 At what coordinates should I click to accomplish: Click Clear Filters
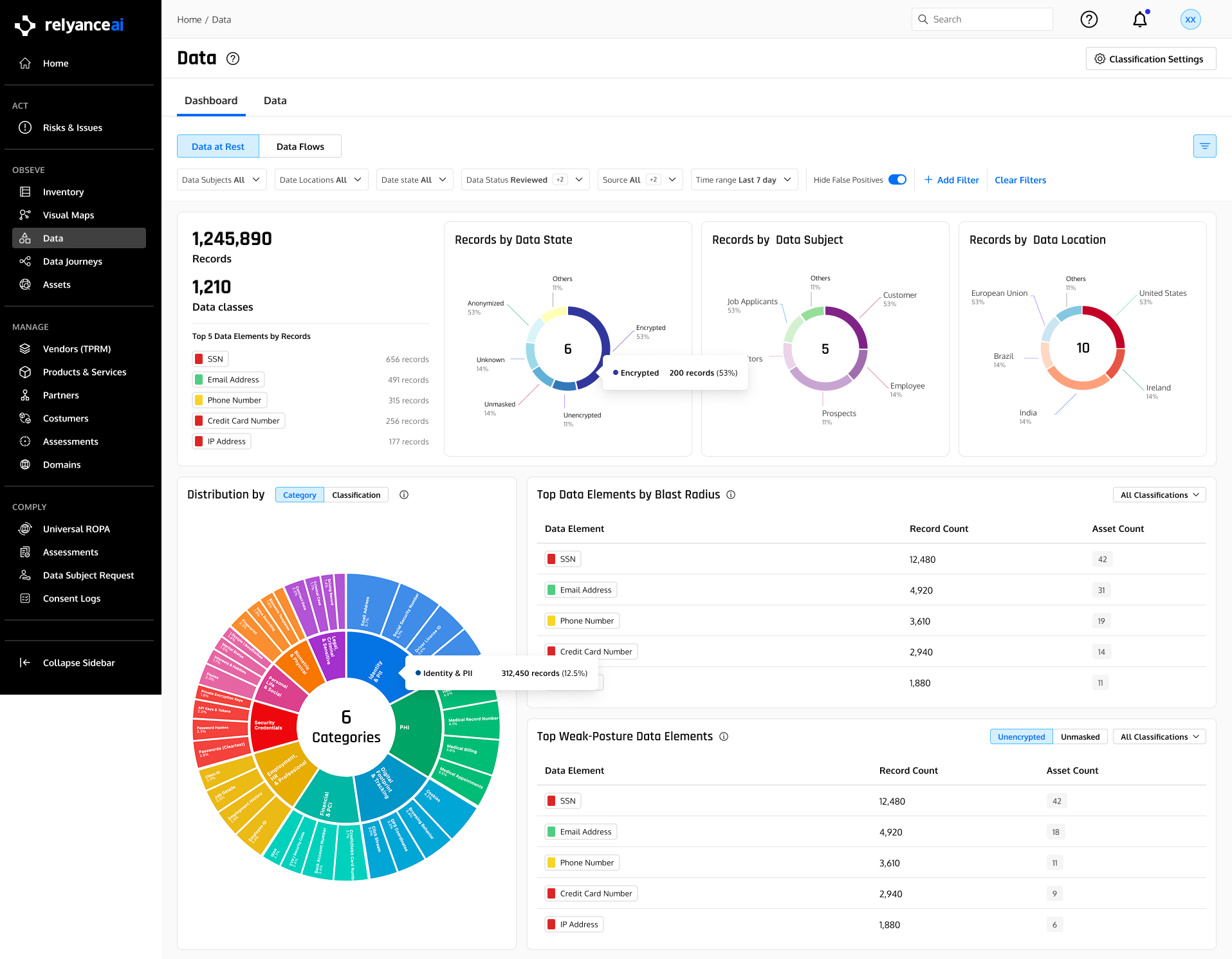tap(1020, 179)
